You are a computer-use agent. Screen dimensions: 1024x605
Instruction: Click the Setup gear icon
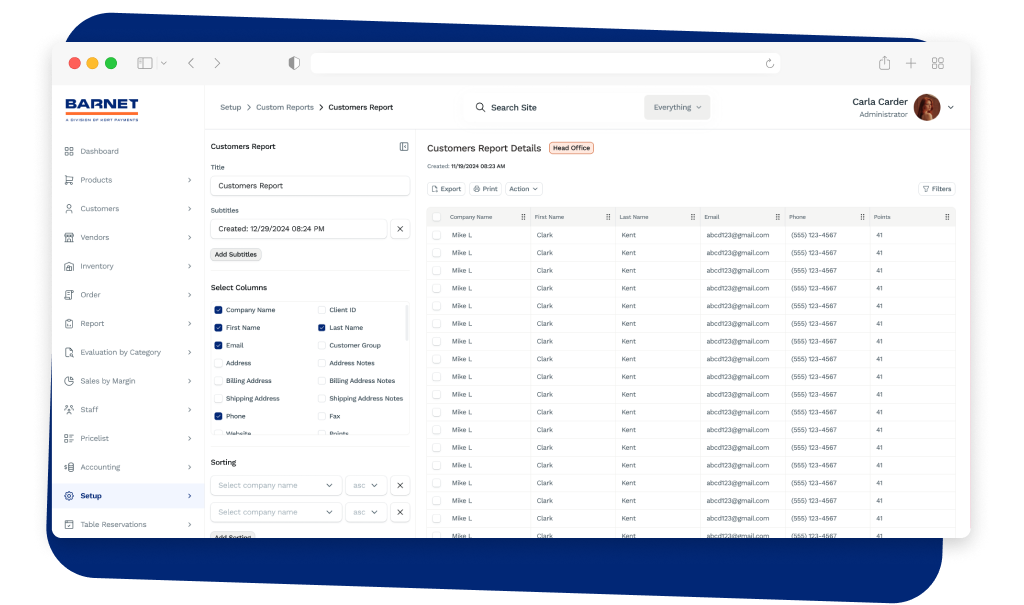click(69, 496)
